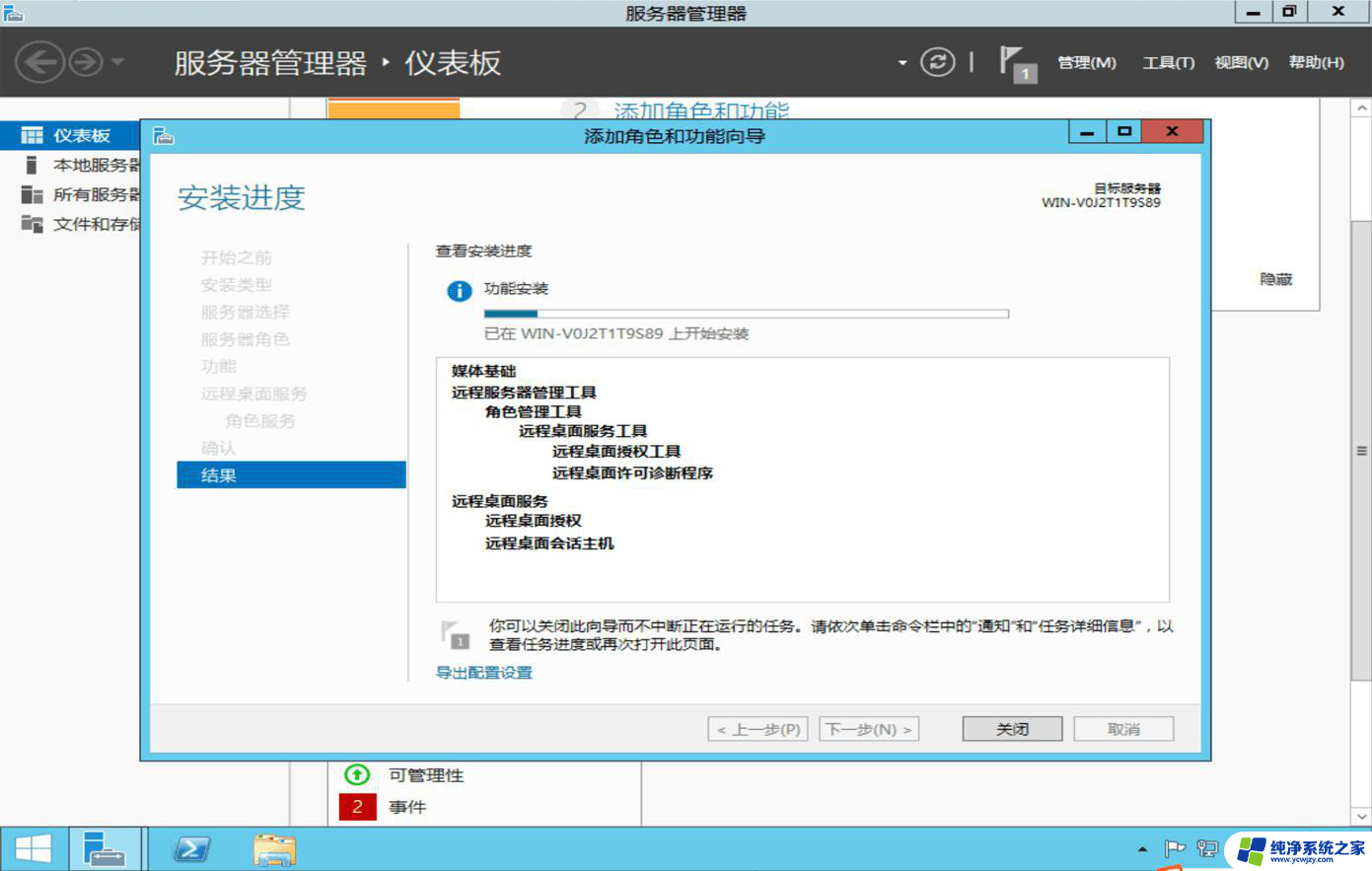Go back with the navigation back arrow

coord(39,62)
